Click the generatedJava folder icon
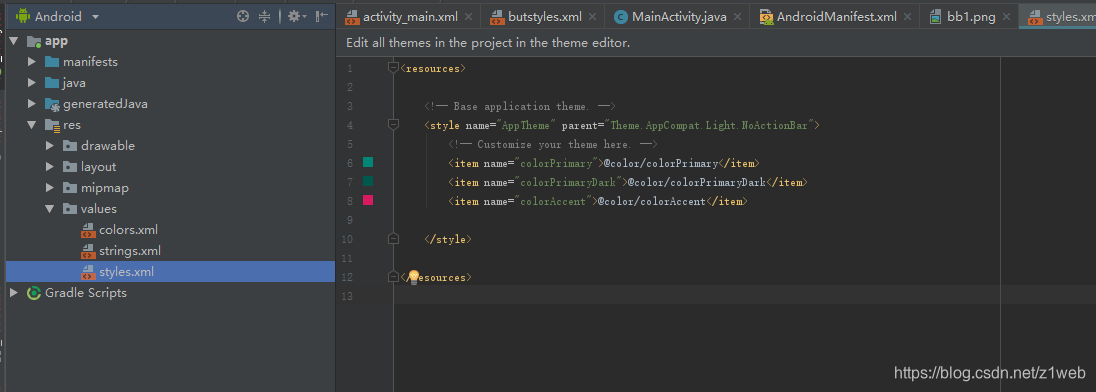Viewport: 1096px width, 392px height. coord(52,104)
